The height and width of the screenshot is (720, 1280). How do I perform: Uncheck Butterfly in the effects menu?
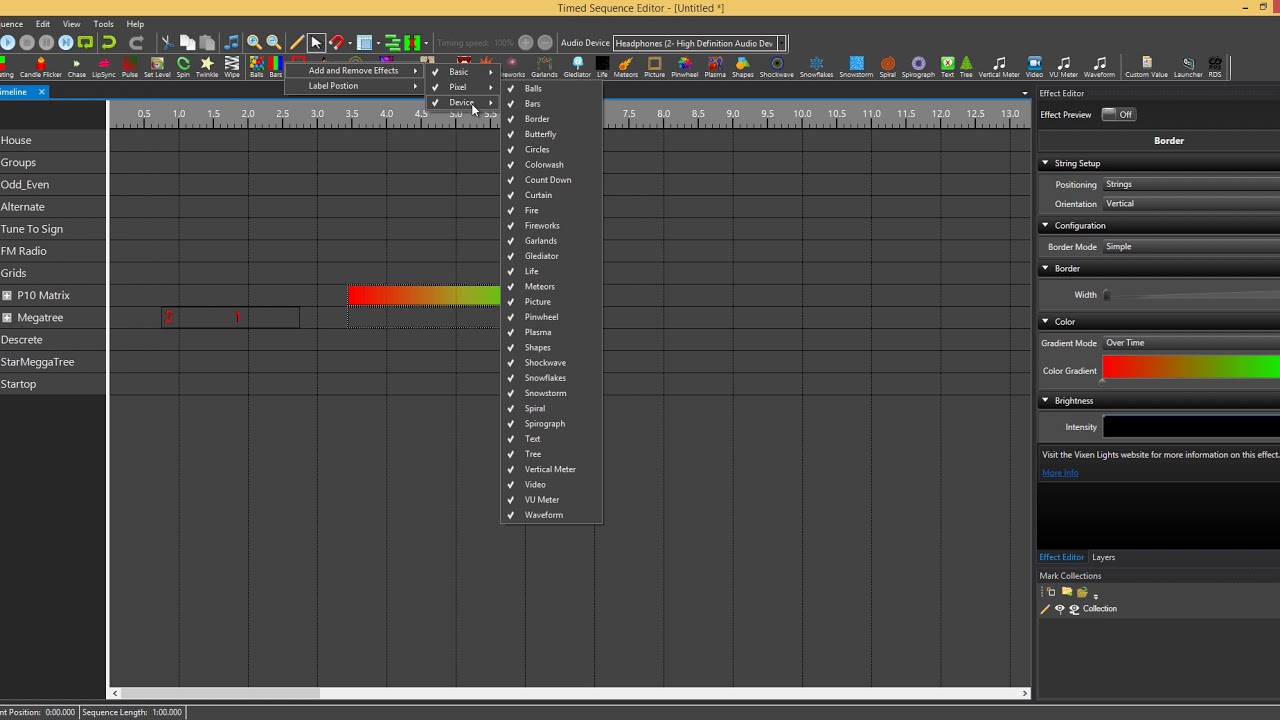pos(552,134)
